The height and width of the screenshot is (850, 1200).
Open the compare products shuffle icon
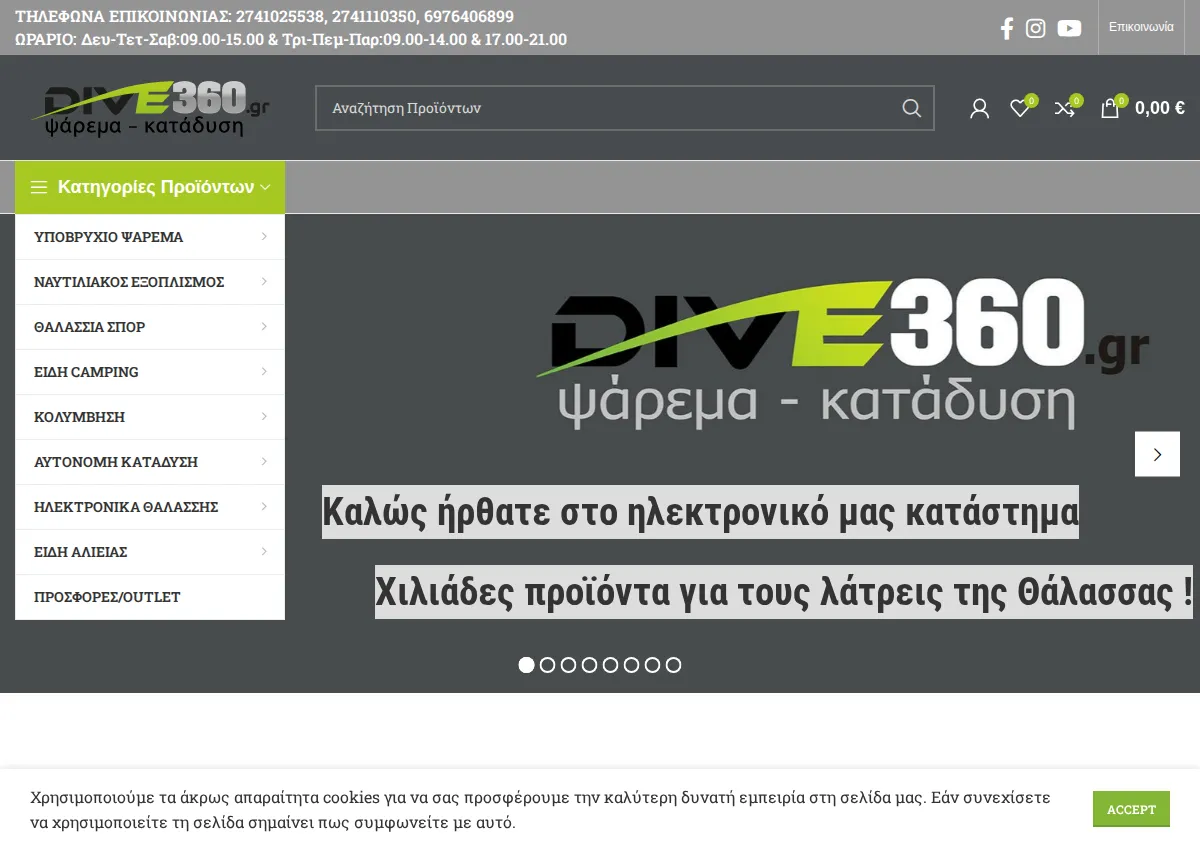click(x=1065, y=108)
